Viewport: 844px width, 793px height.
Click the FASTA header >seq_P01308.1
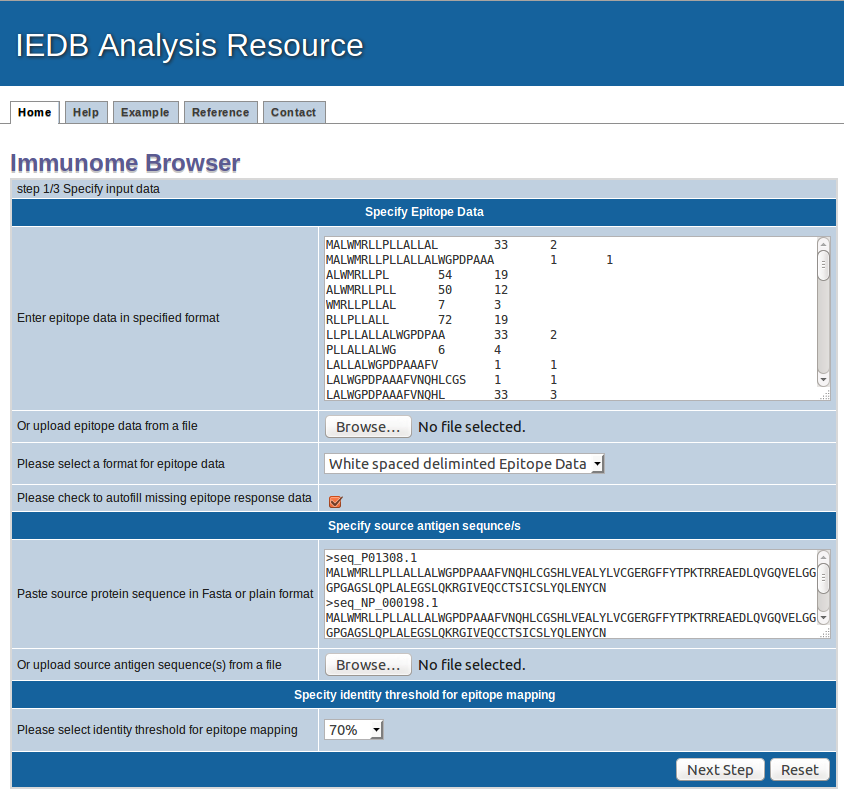click(371, 558)
